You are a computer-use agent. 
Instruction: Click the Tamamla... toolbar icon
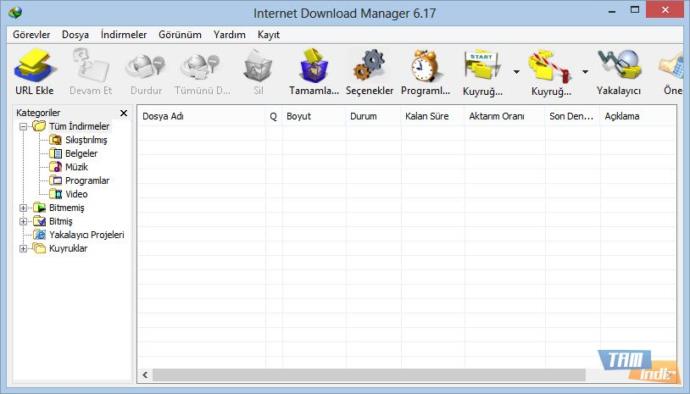[313, 66]
